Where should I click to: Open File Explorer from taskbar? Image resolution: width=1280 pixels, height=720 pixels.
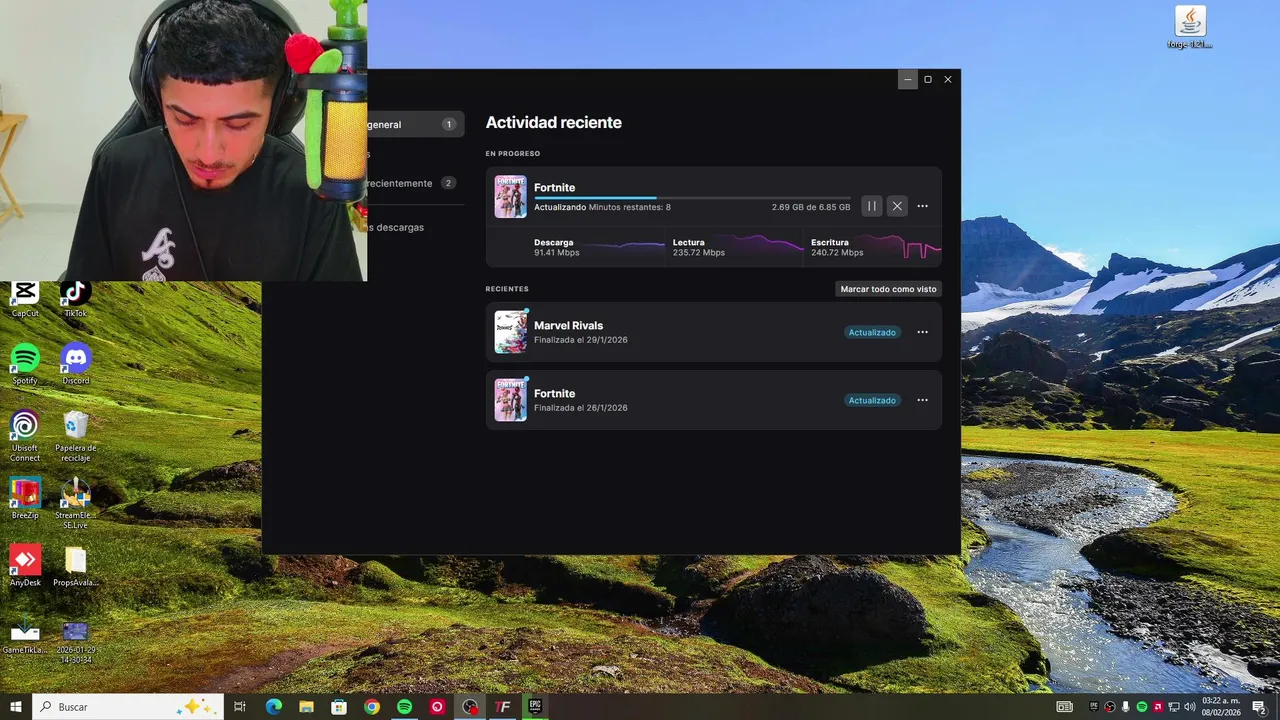pyautogui.click(x=306, y=706)
